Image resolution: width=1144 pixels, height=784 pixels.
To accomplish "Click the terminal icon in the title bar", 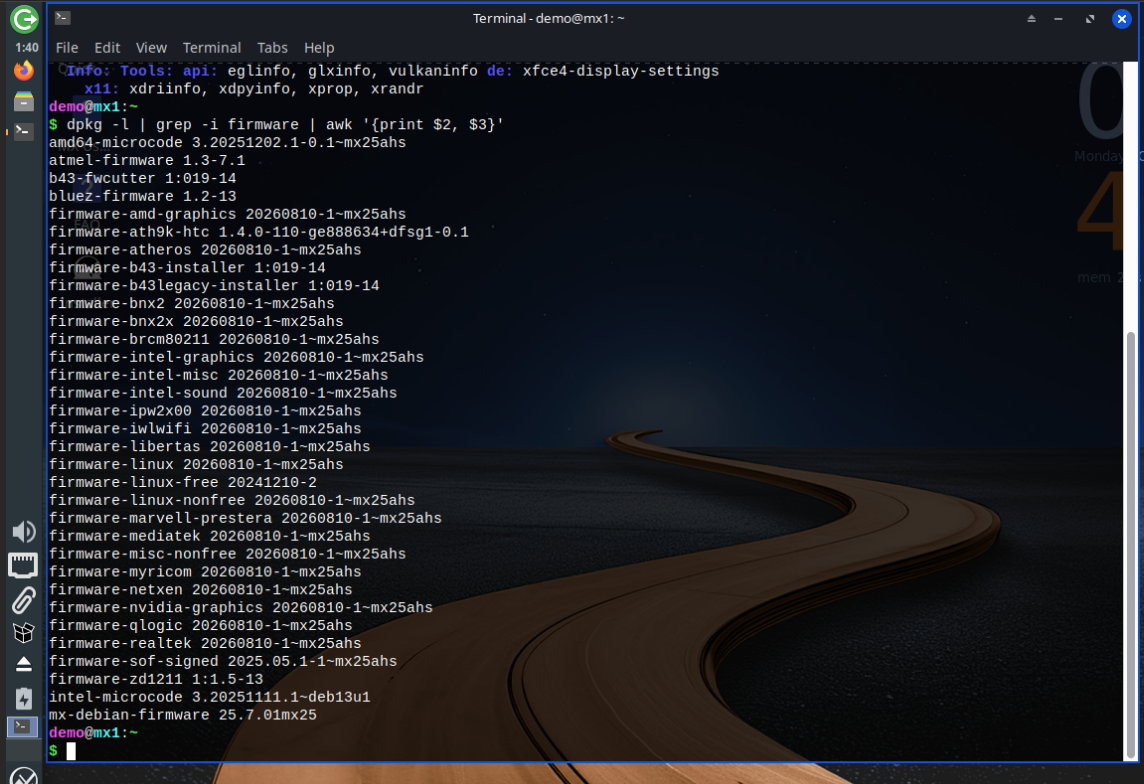I will (x=63, y=18).
